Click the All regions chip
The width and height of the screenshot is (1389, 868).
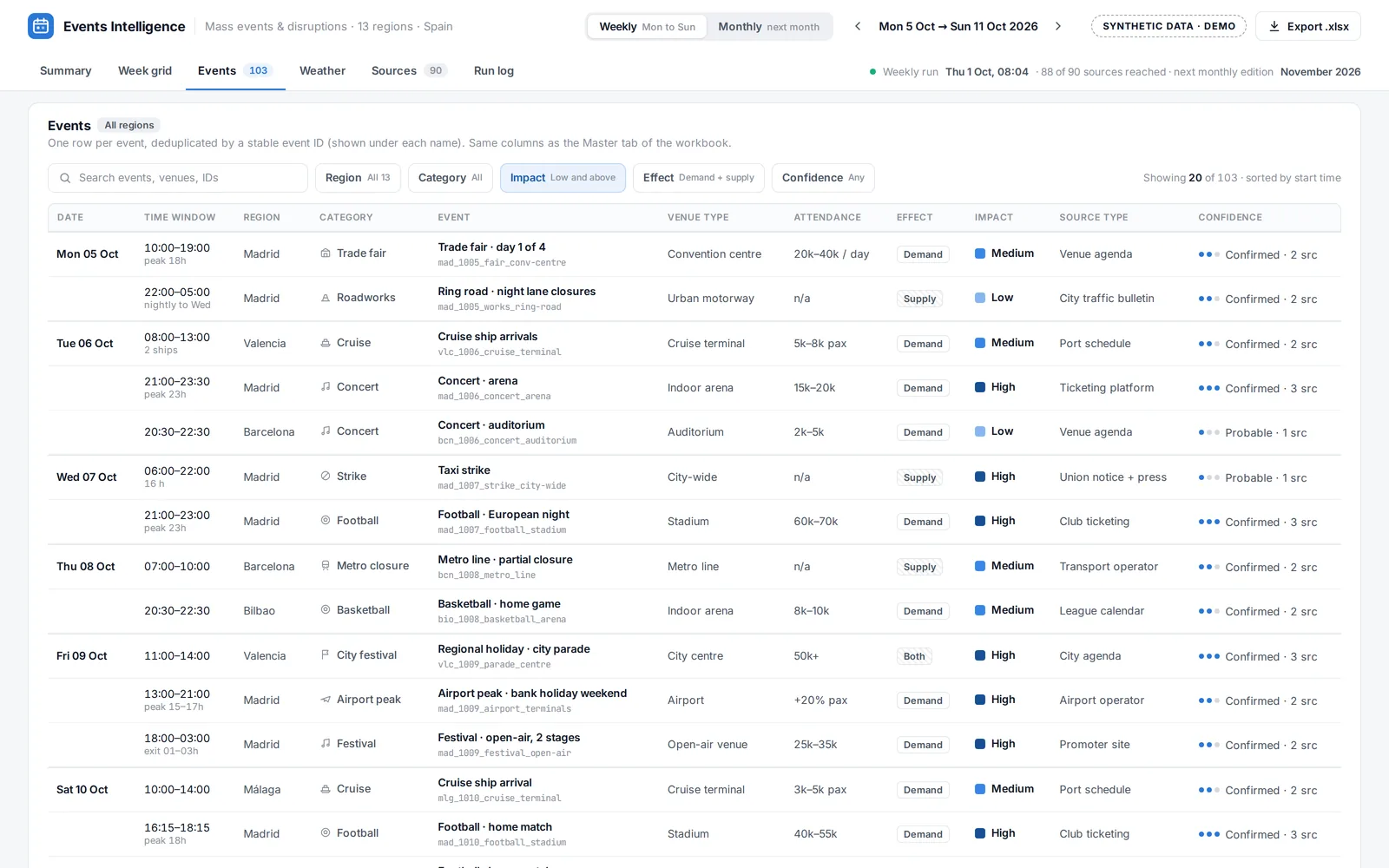coord(129,125)
